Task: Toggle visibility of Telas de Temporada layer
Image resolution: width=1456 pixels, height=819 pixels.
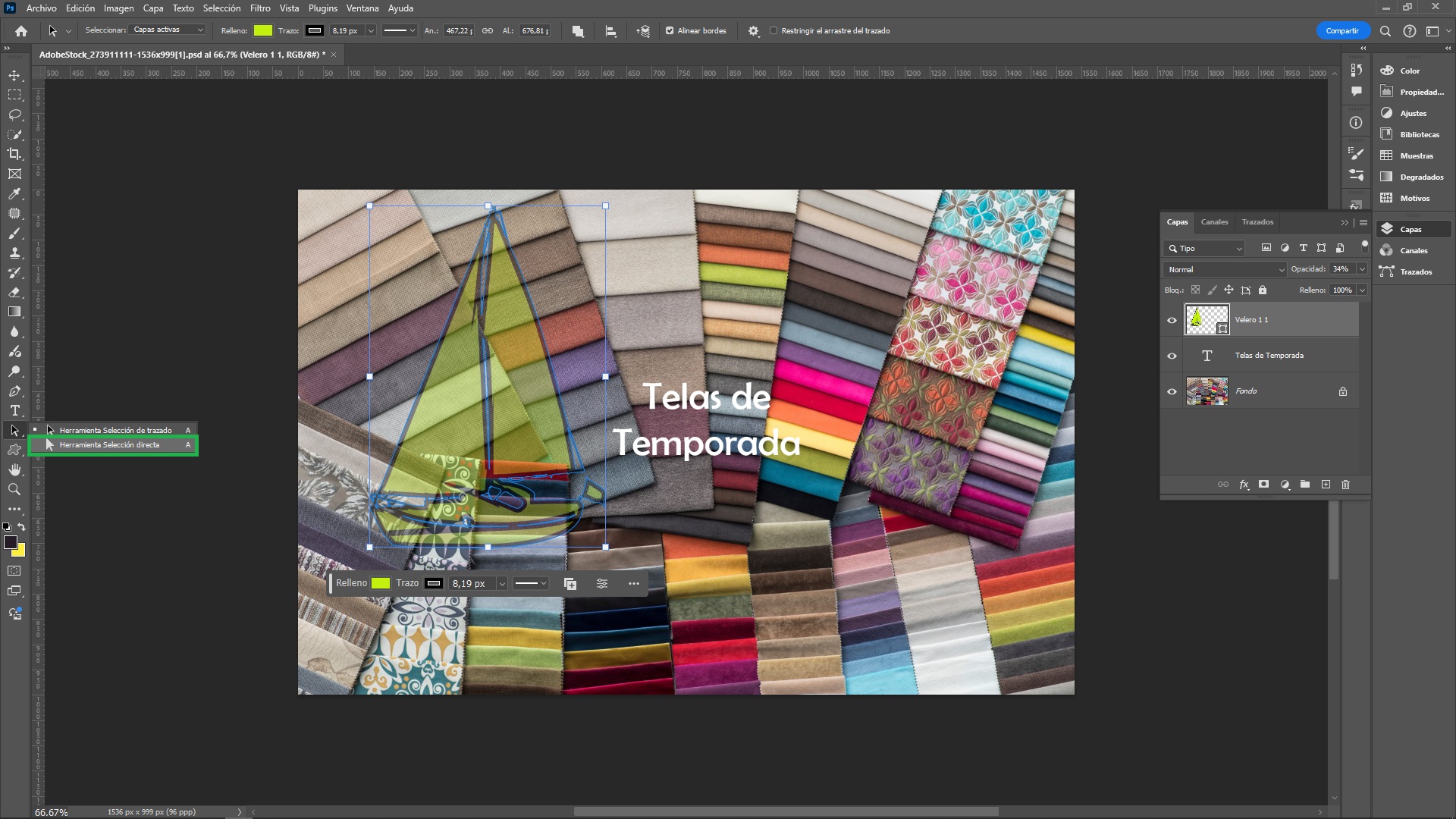Action: (x=1172, y=354)
